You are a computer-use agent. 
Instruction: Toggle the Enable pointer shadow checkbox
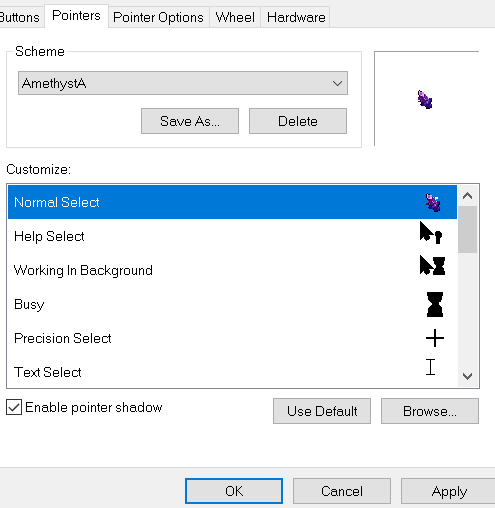click(14, 407)
